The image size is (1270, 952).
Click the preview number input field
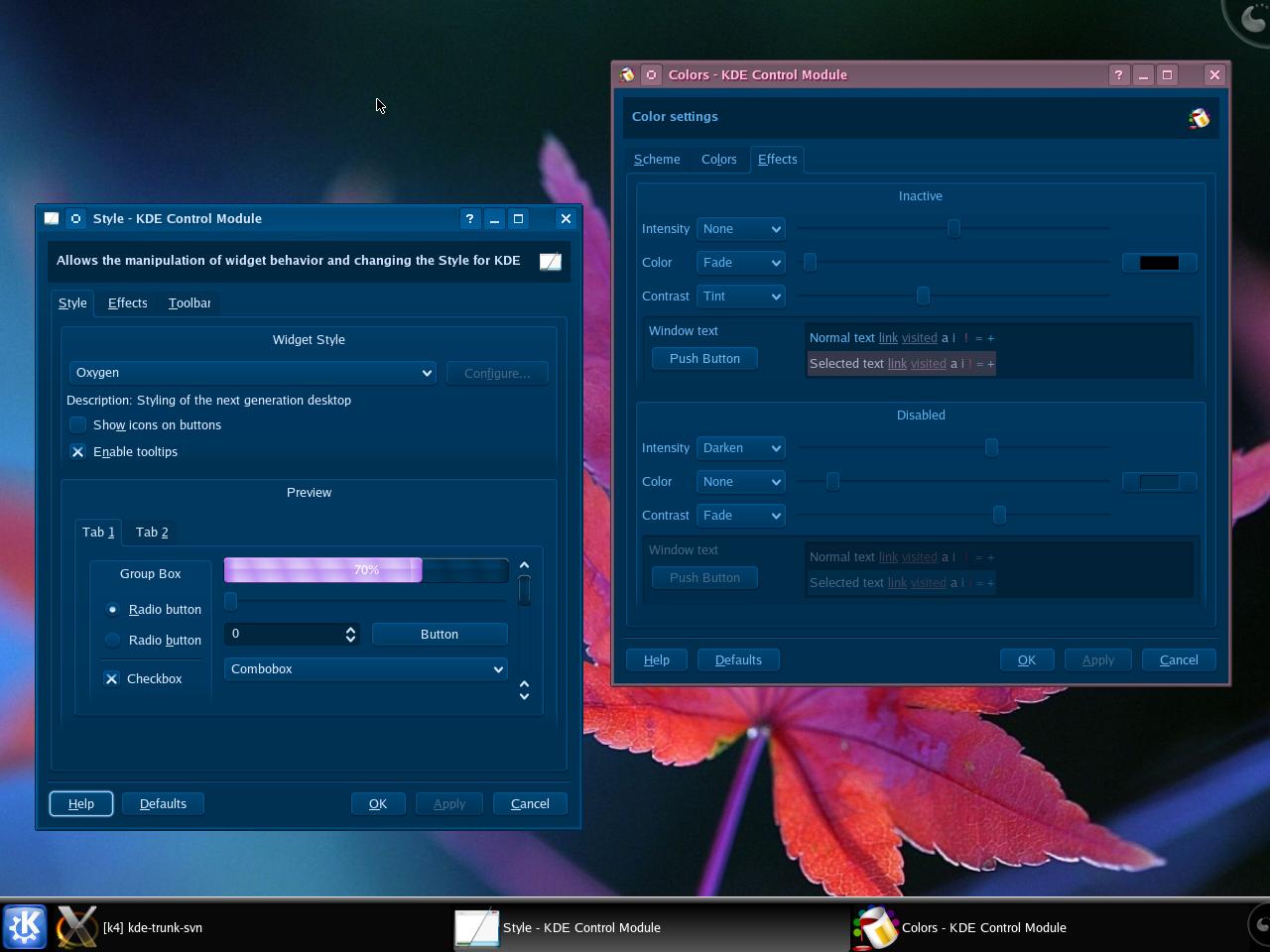pyautogui.click(x=284, y=634)
